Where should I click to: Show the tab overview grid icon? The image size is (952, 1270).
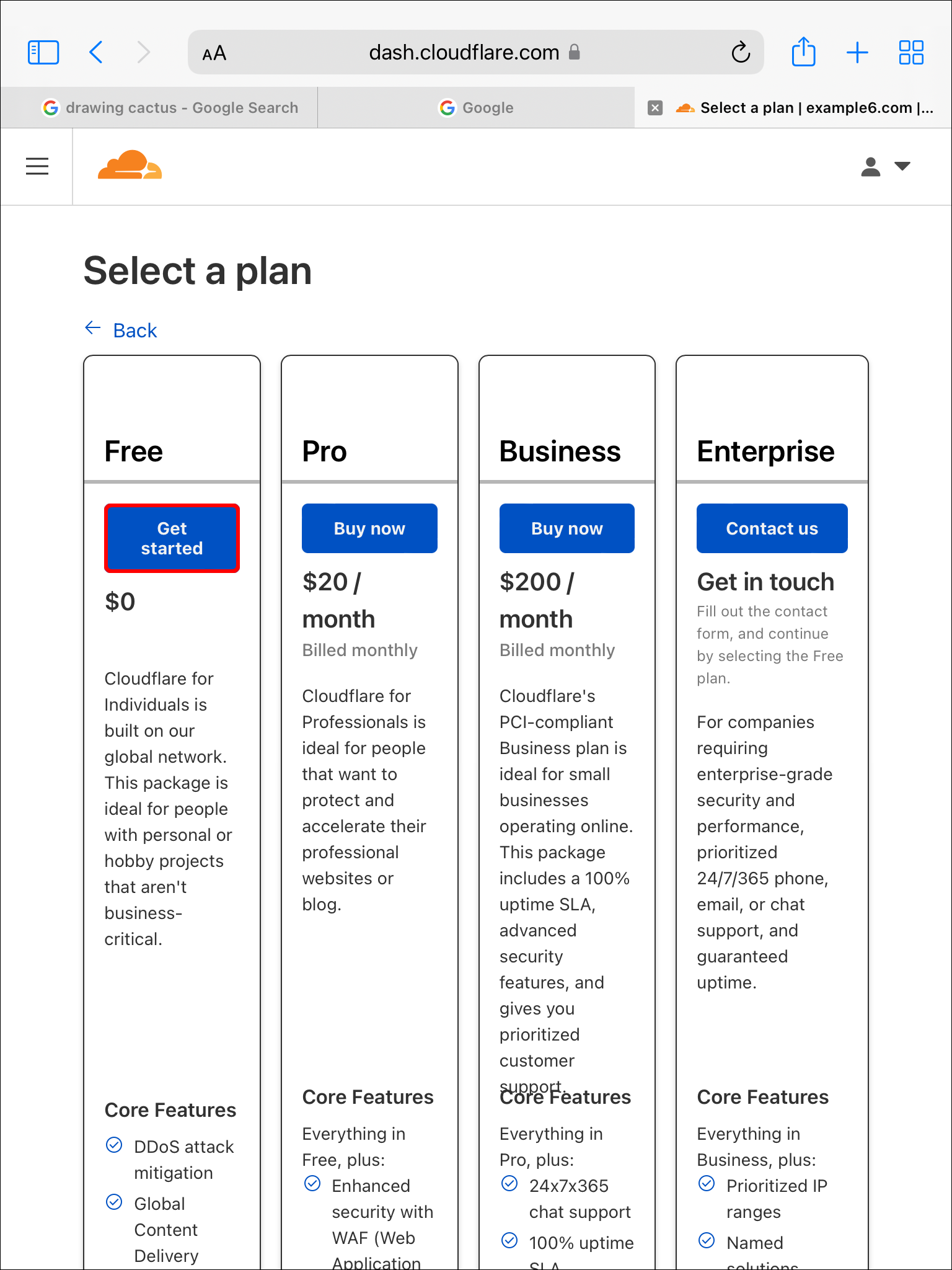tap(911, 52)
